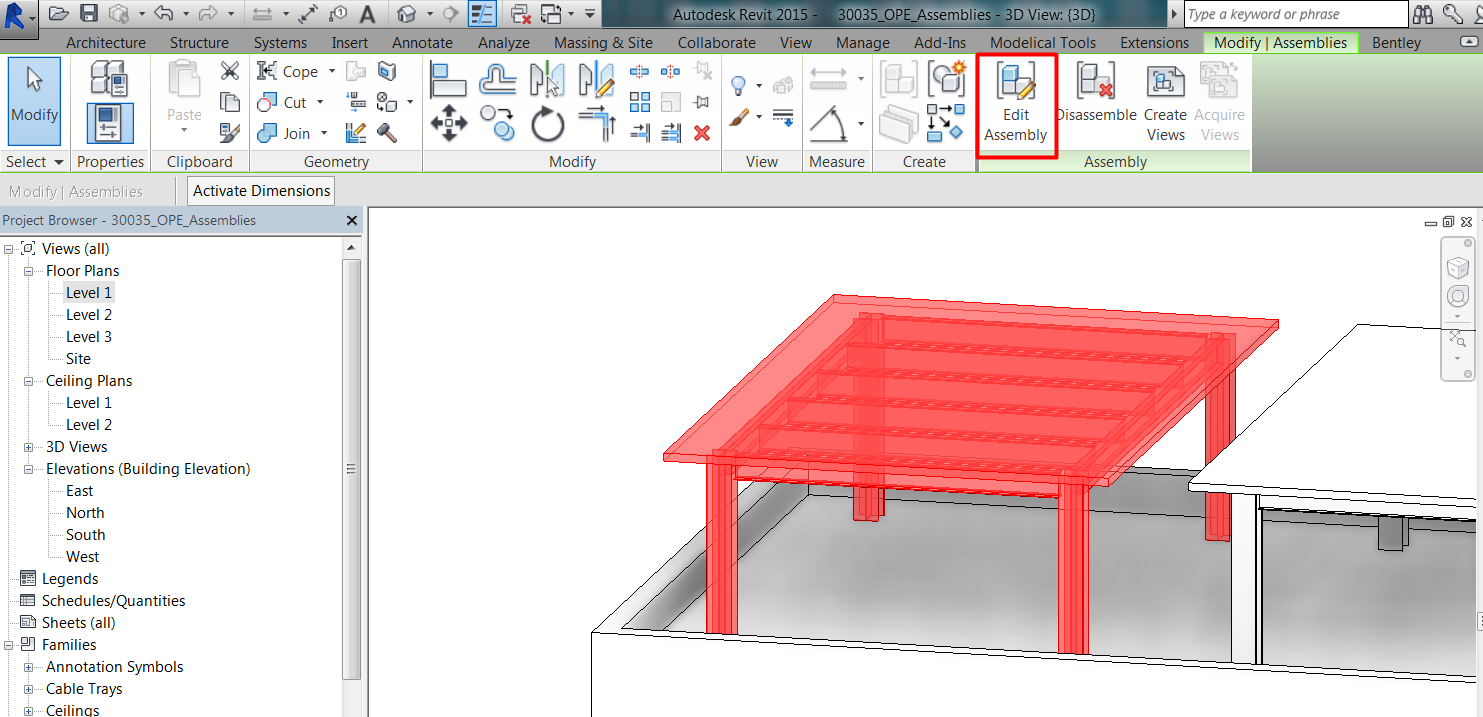The width and height of the screenshot is (1483, 717).
Task: Customize Quick Access Toolbar dropdown
Action: coord(590,14)
